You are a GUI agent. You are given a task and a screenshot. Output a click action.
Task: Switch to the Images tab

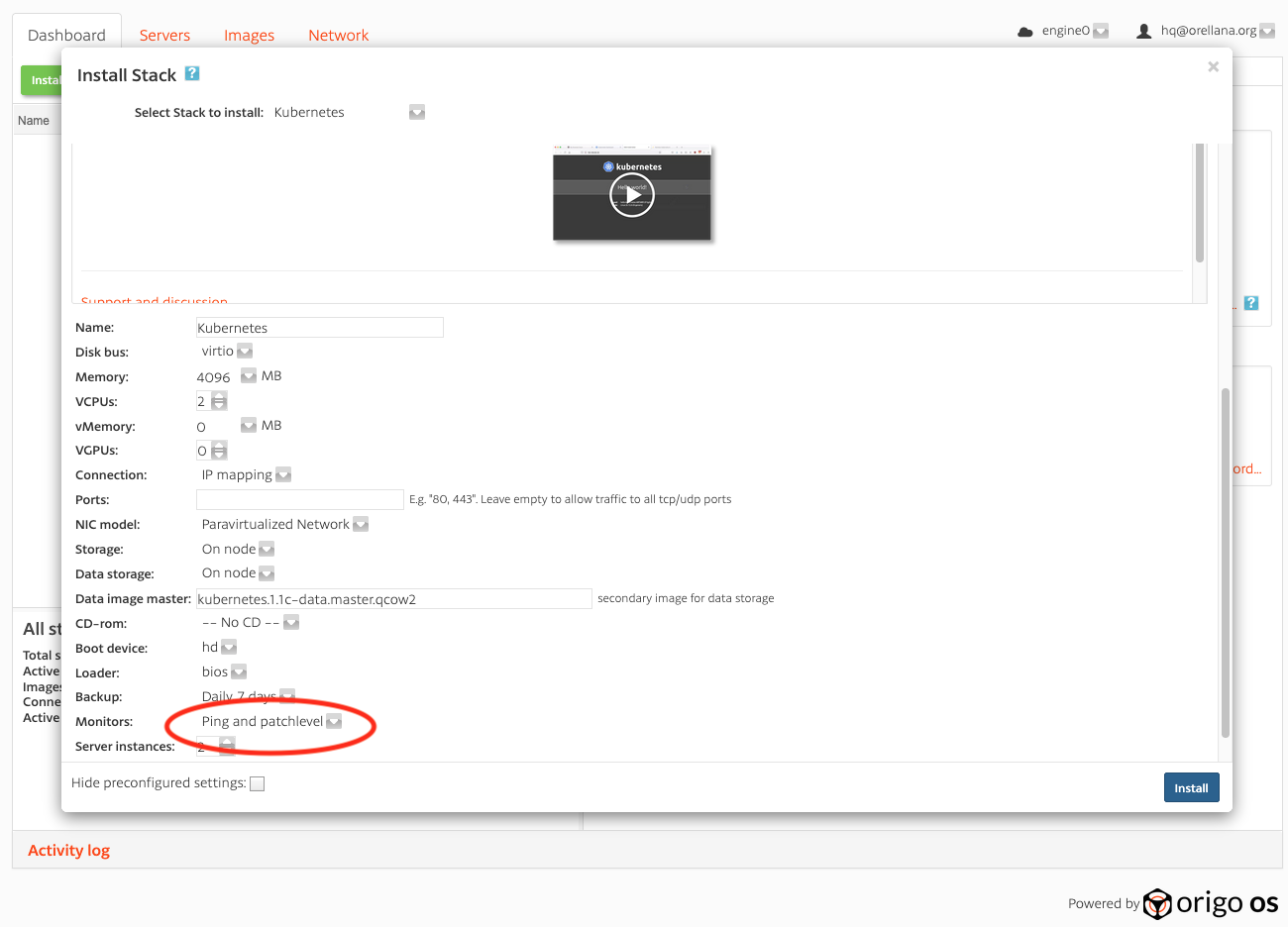click(x=249, y=36)
